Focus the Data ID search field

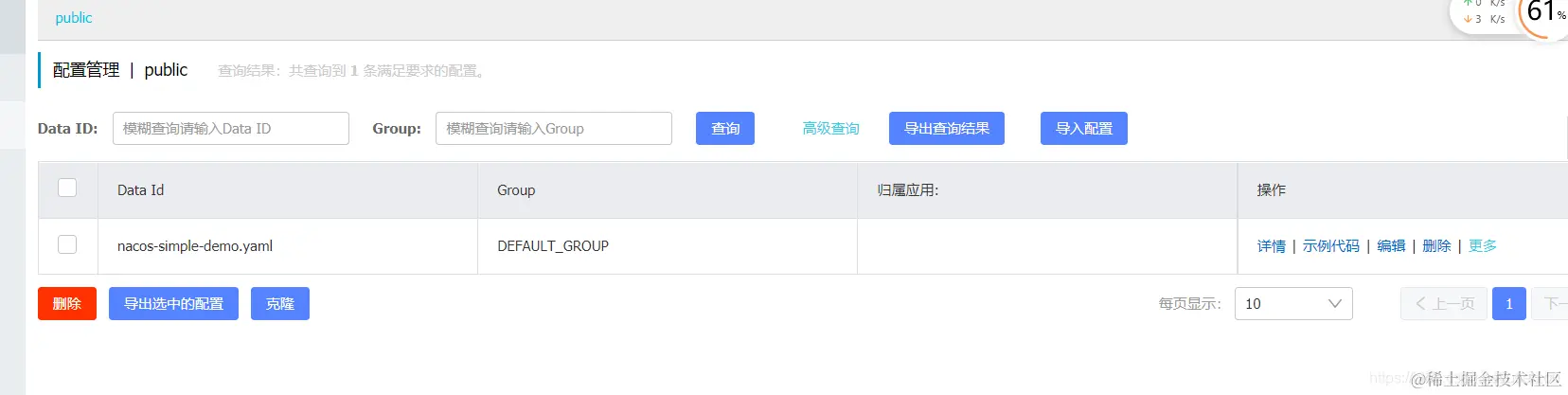point(231,129)
